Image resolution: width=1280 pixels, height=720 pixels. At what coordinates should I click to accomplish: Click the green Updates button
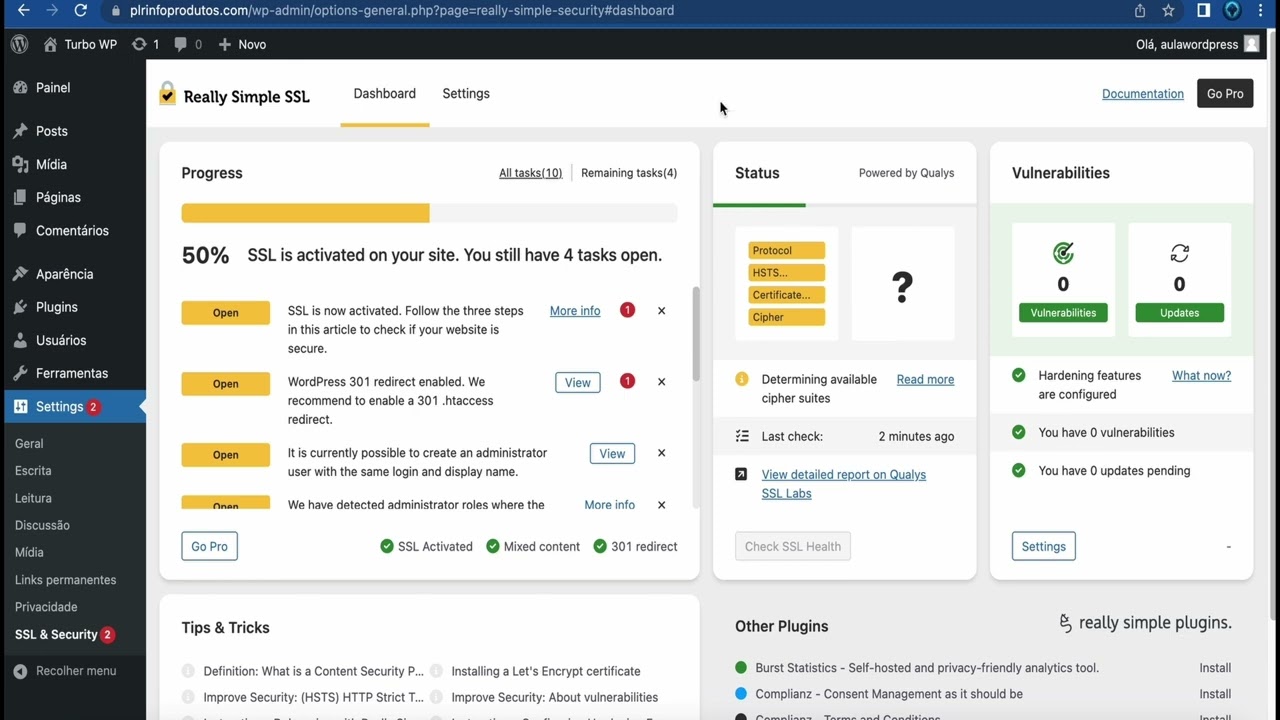pos(1180,313)
